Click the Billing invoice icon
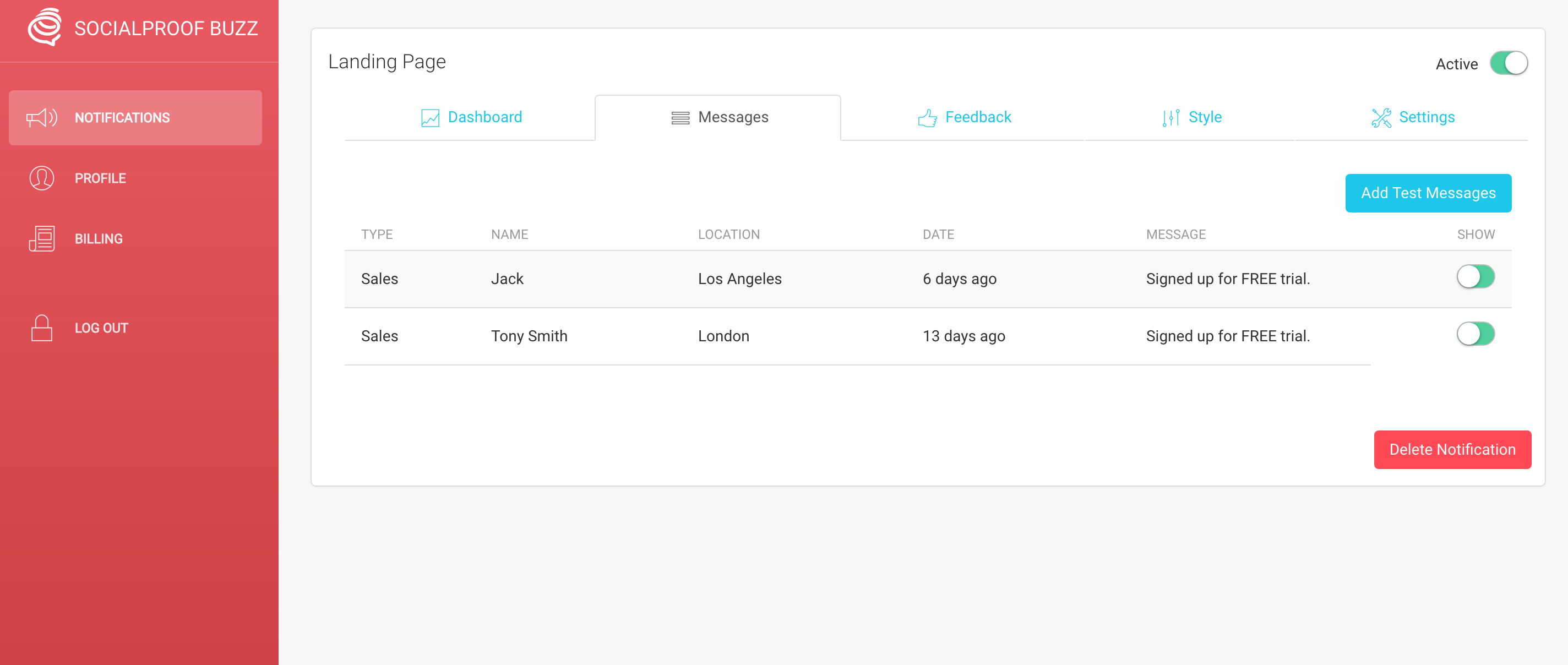Screen dimensions: 1568x665 click(x=41, y=238)
